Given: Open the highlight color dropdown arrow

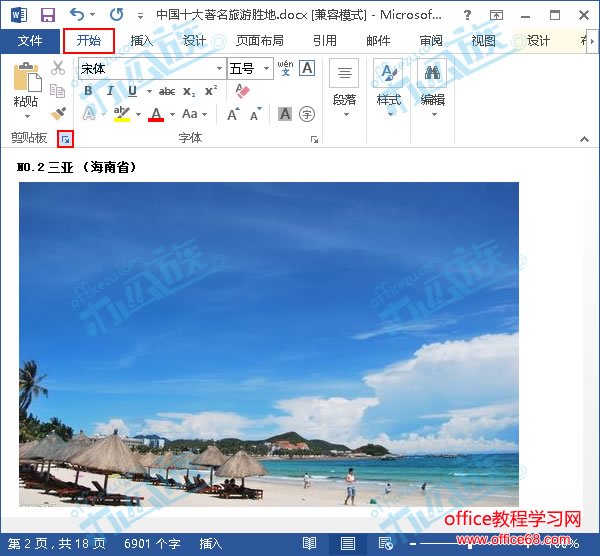Looking at the screenshot, I should (138, 114).
